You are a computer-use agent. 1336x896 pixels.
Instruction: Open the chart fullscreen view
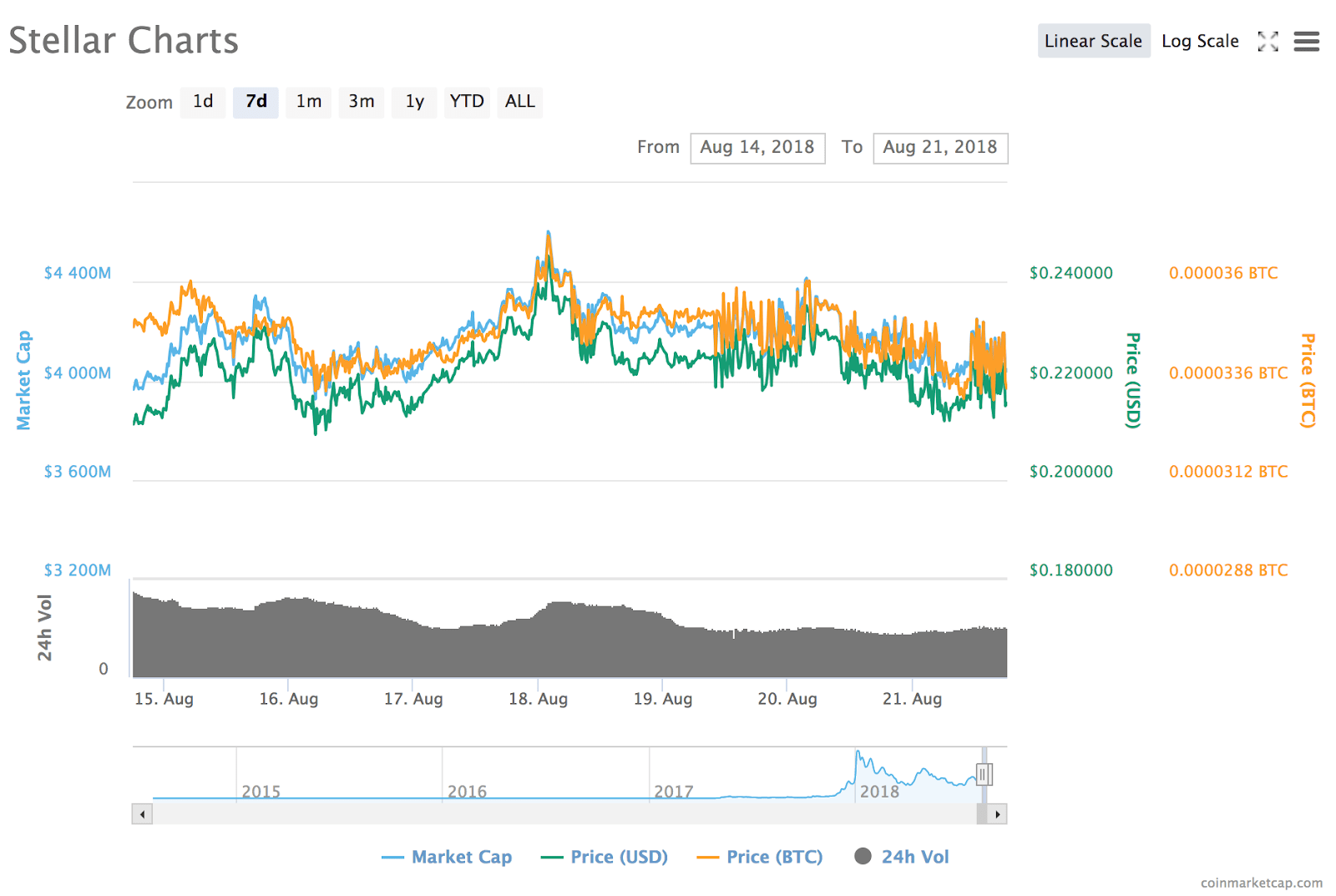point(1268,41)
